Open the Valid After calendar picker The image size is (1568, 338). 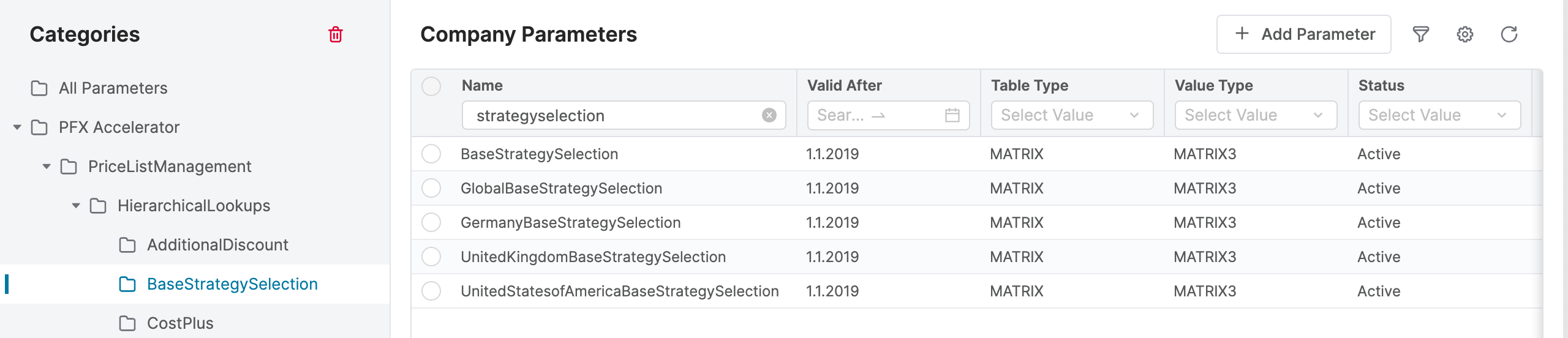tap(952, 115)
